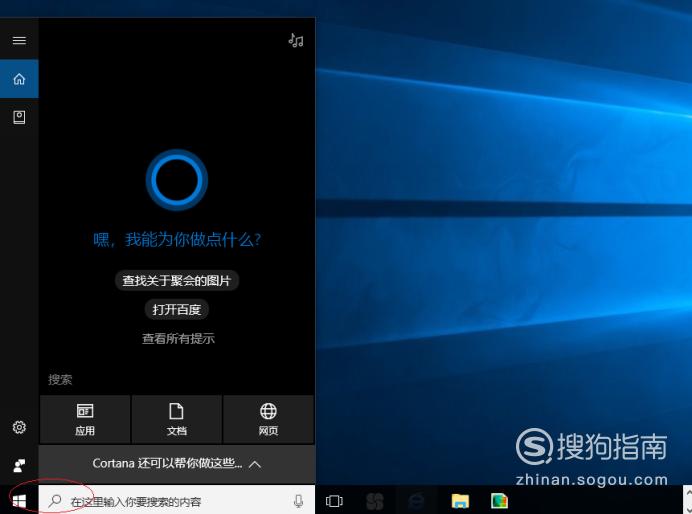Click the 嘿，我能为你做点什么? greeting text

point(177,240)
